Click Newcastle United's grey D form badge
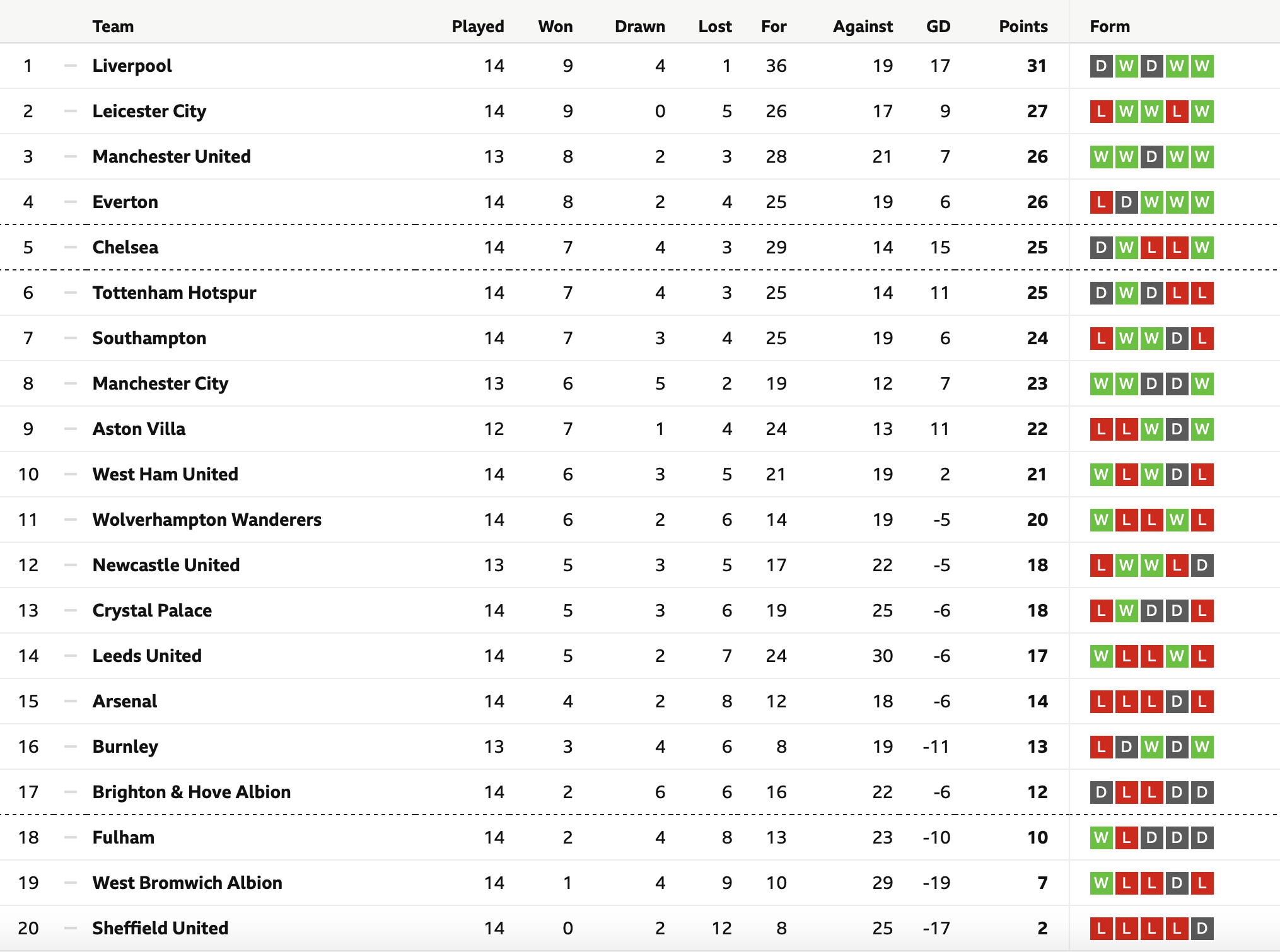The height and width of the screenshot is (952, 1280). click(x=1202, y=566)
